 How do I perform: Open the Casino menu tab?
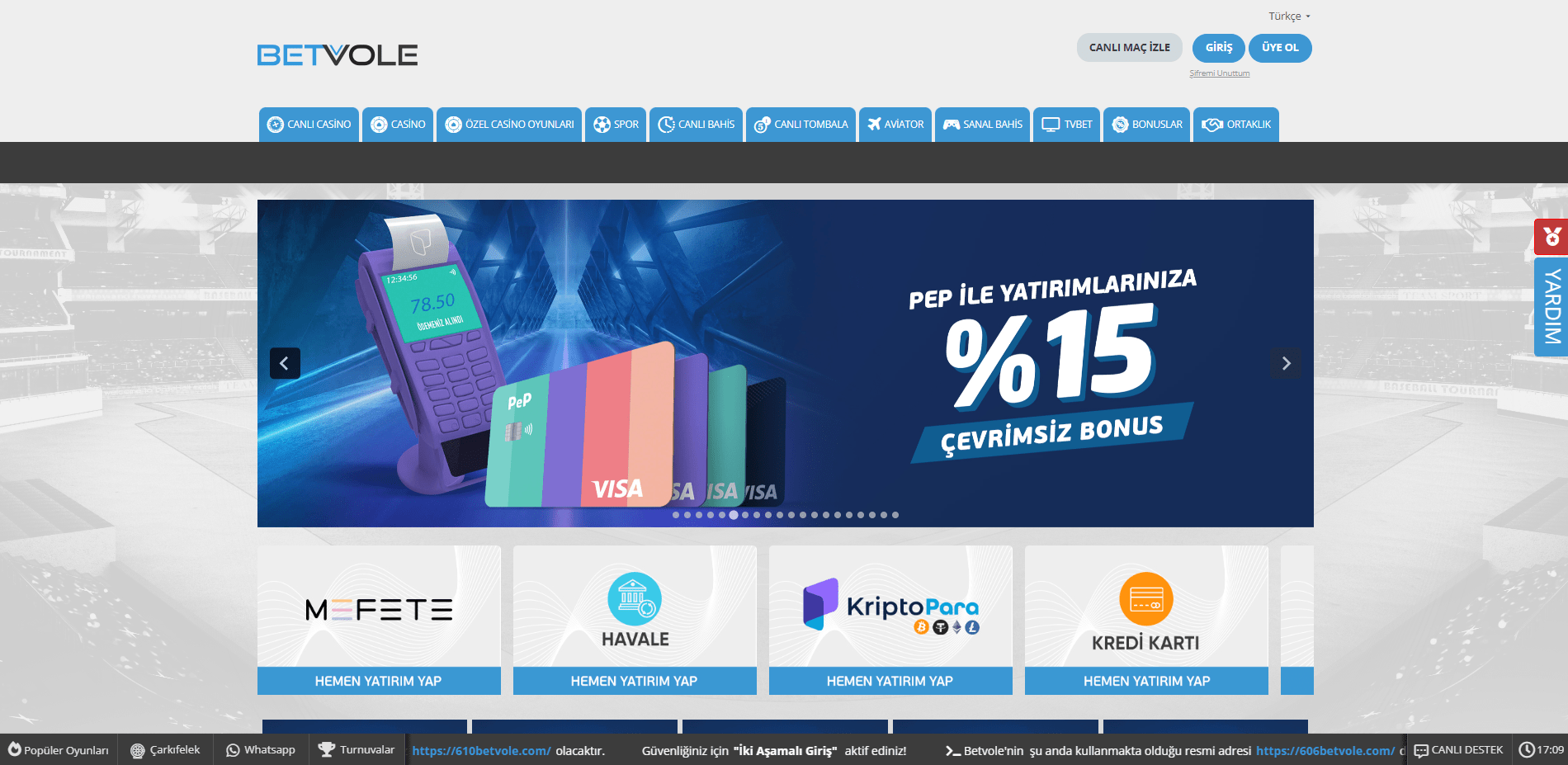pos(398,125)
